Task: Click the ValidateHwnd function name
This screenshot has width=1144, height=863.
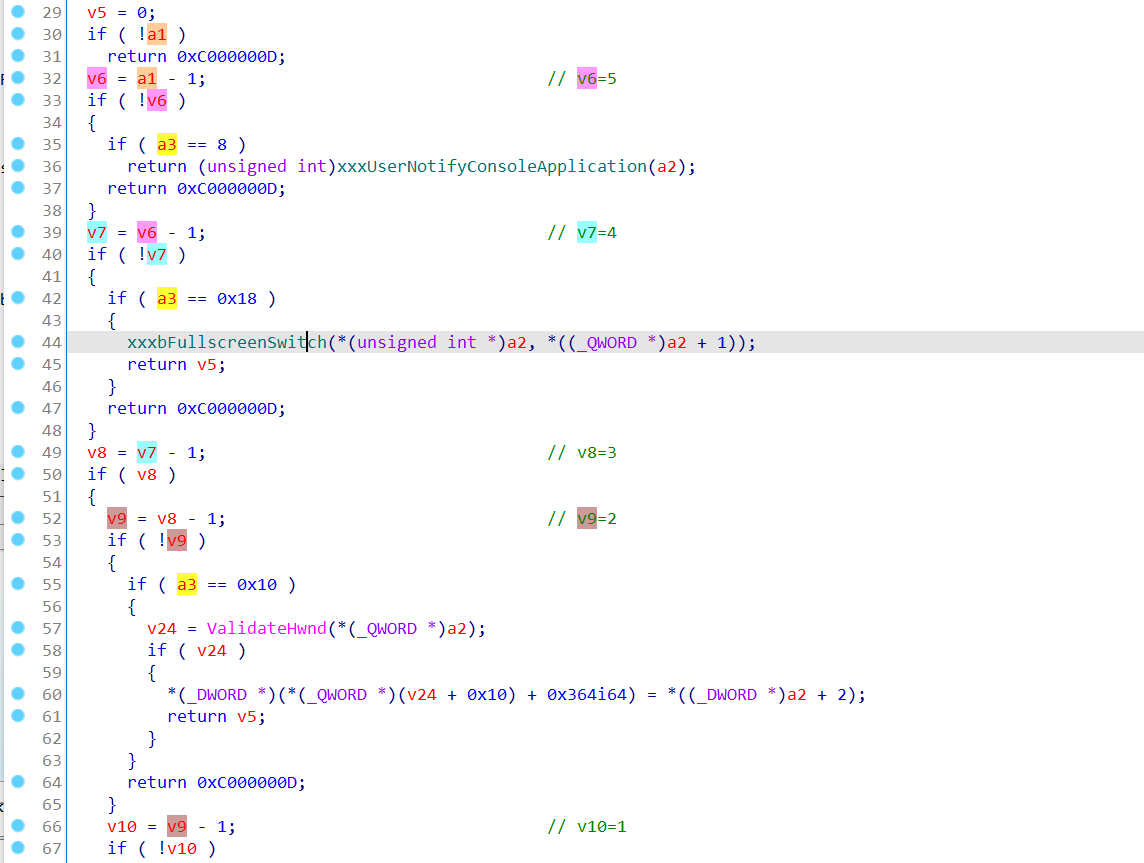Action: point(266,628)
